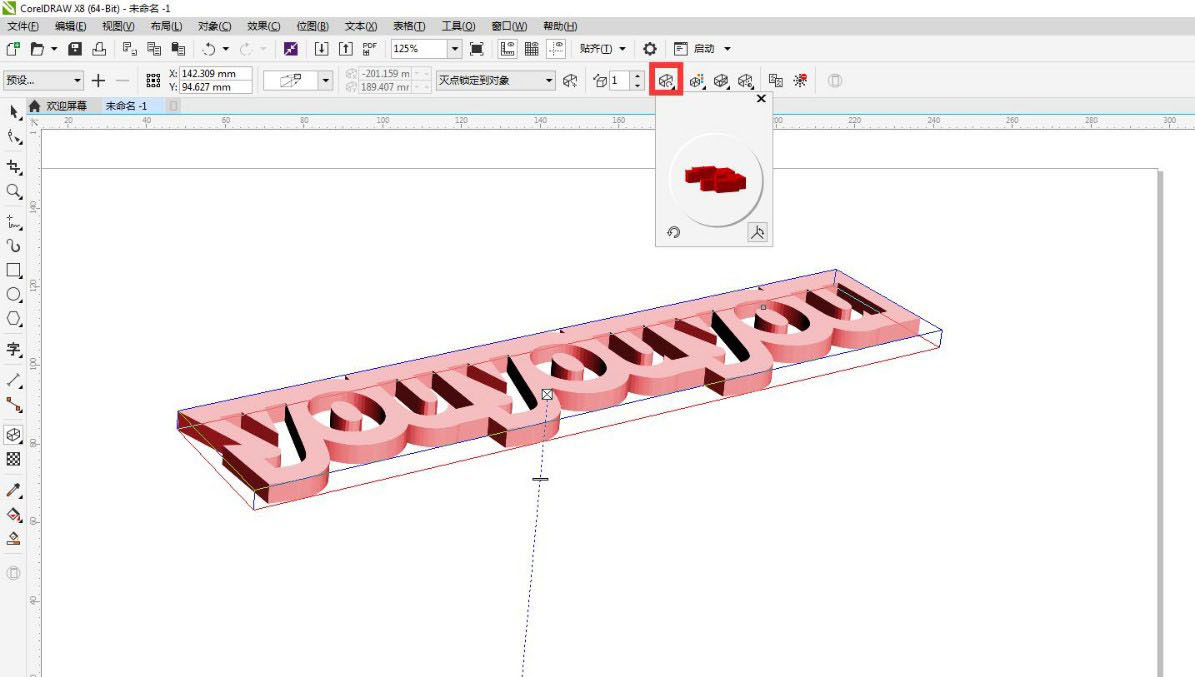This screenshot has height=677, width=1195.
Task: Reset rotation with the circular arrow
Action: click(673, 233)
